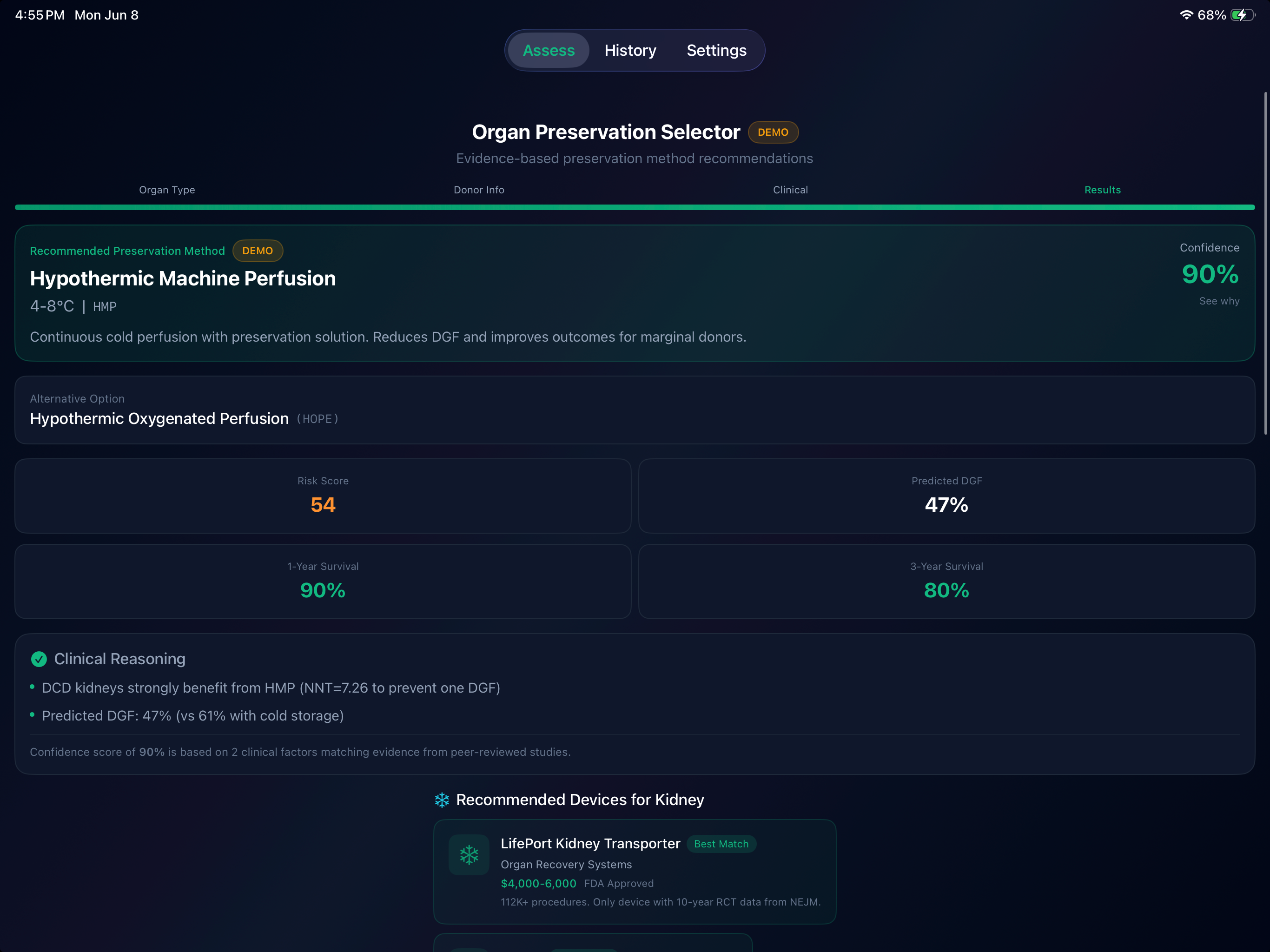Image resolution: width=1270 pixels, height=952 pixels.
Task: Click the Best Match badge
Action: pyautogui.click(x=721, y=844)
